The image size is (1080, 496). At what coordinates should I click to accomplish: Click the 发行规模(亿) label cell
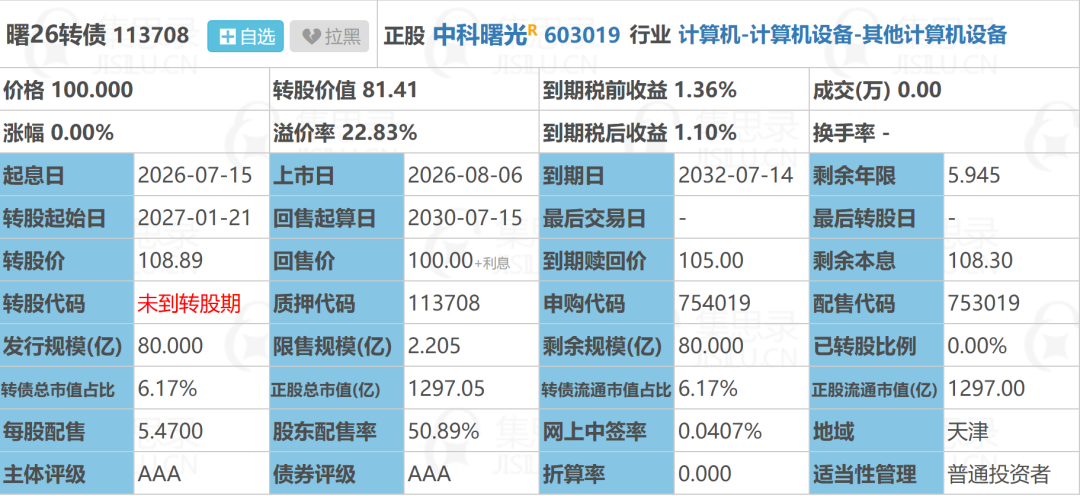(67, 346)
